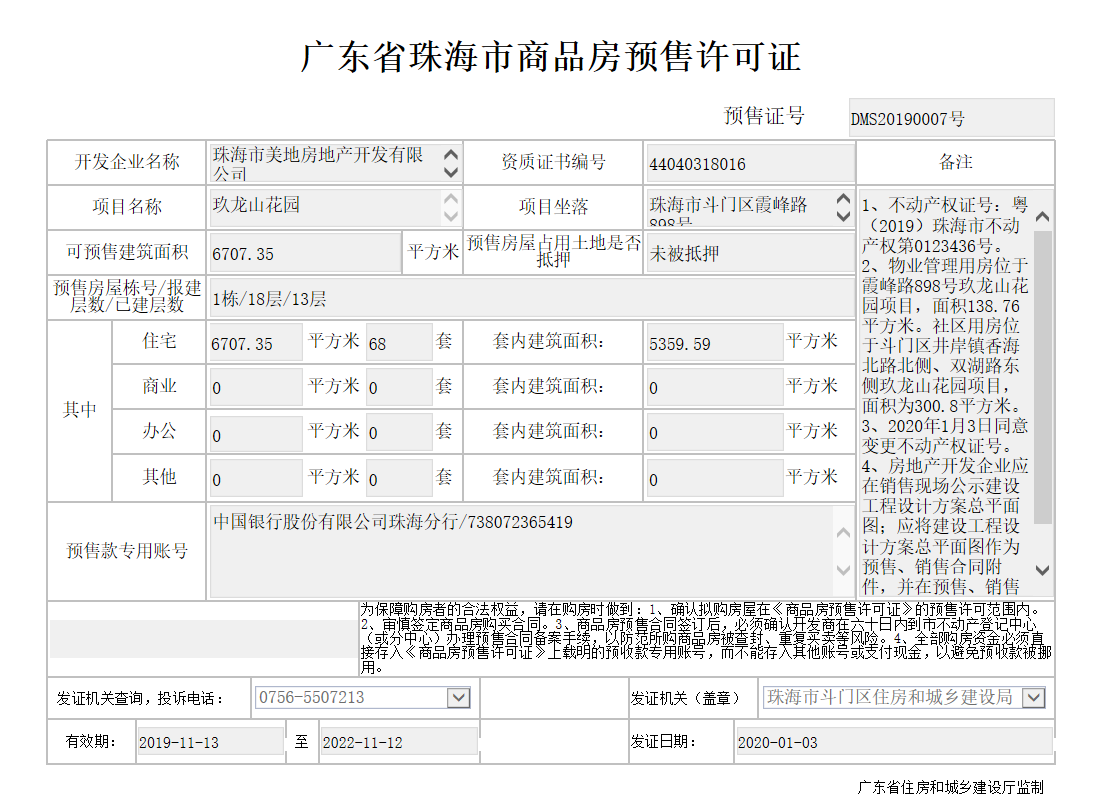
Task: Click scroll-down arrow in 项目名称 box
Action: pos(452,217)
